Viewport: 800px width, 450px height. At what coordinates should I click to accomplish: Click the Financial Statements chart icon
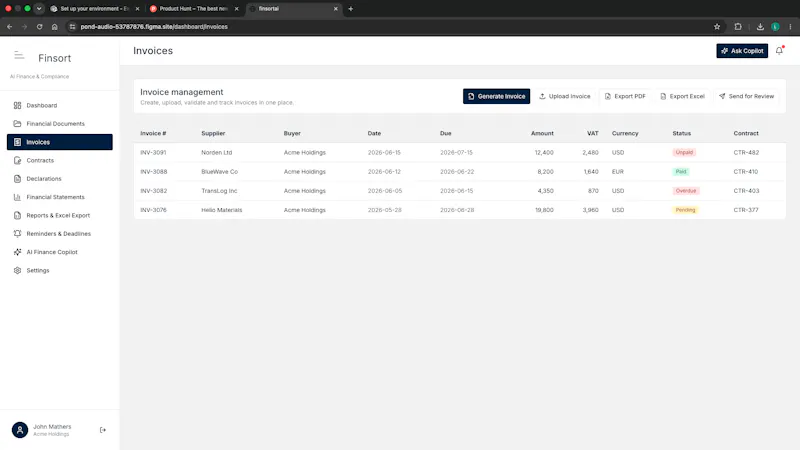pos(17,197)
